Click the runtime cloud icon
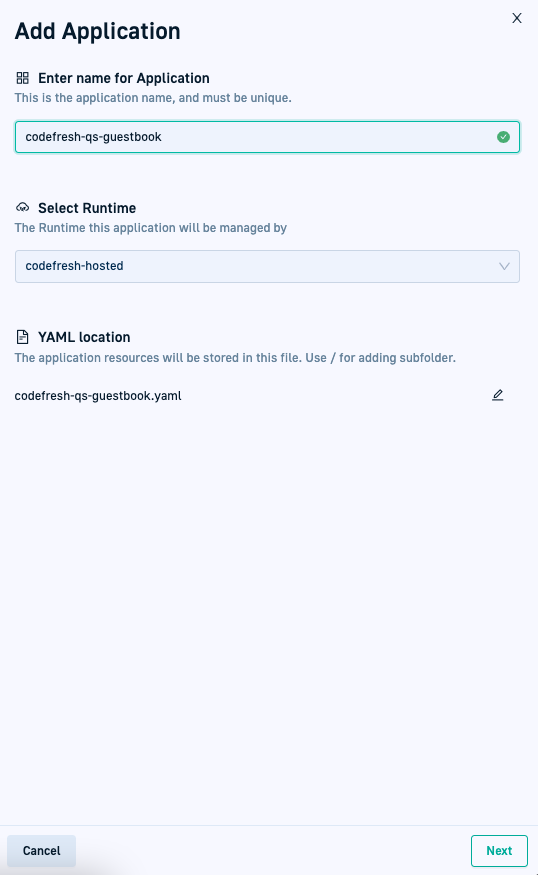The height and width of the screenshot is (875, 538). coord(22,208)
